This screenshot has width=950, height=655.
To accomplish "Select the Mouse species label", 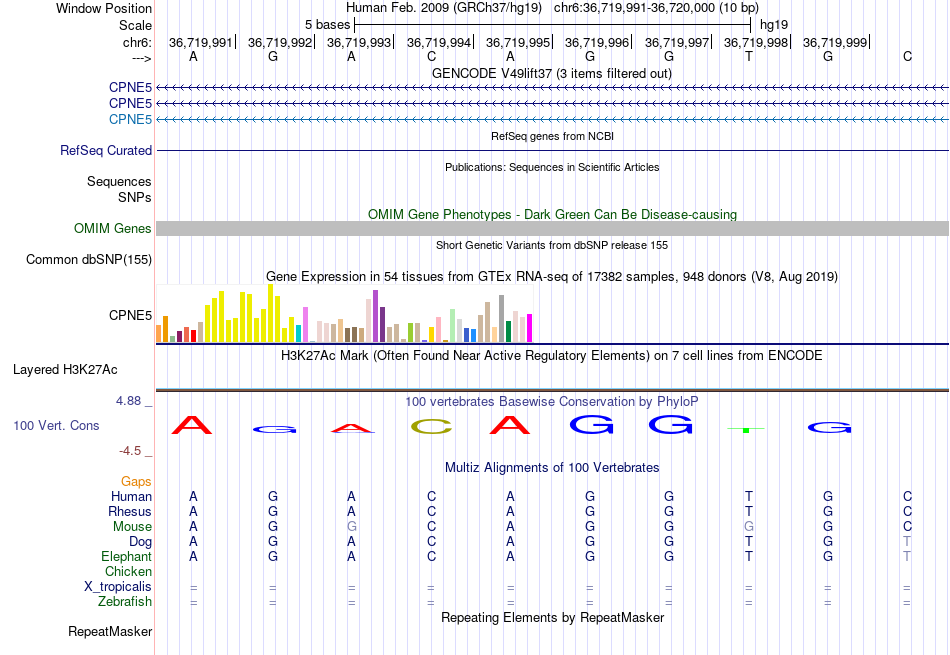I will pos(133,527).
